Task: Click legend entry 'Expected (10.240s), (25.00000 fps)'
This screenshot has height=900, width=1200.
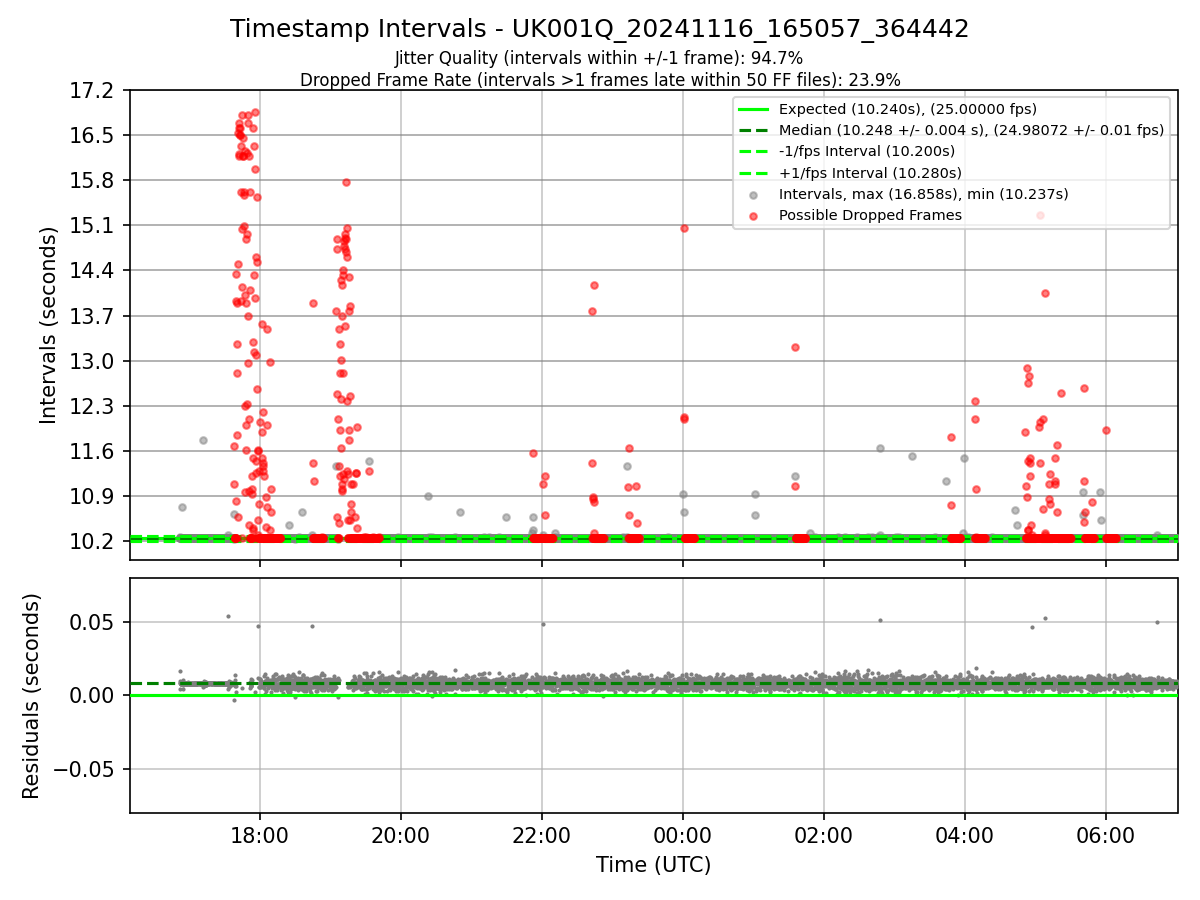Action: (x=907, y=109)
